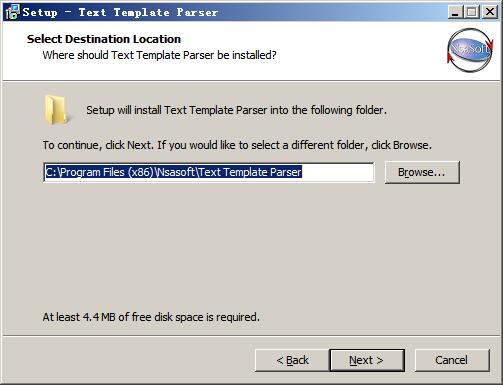Click the separator line above the wizard buttons

point(251,336)
